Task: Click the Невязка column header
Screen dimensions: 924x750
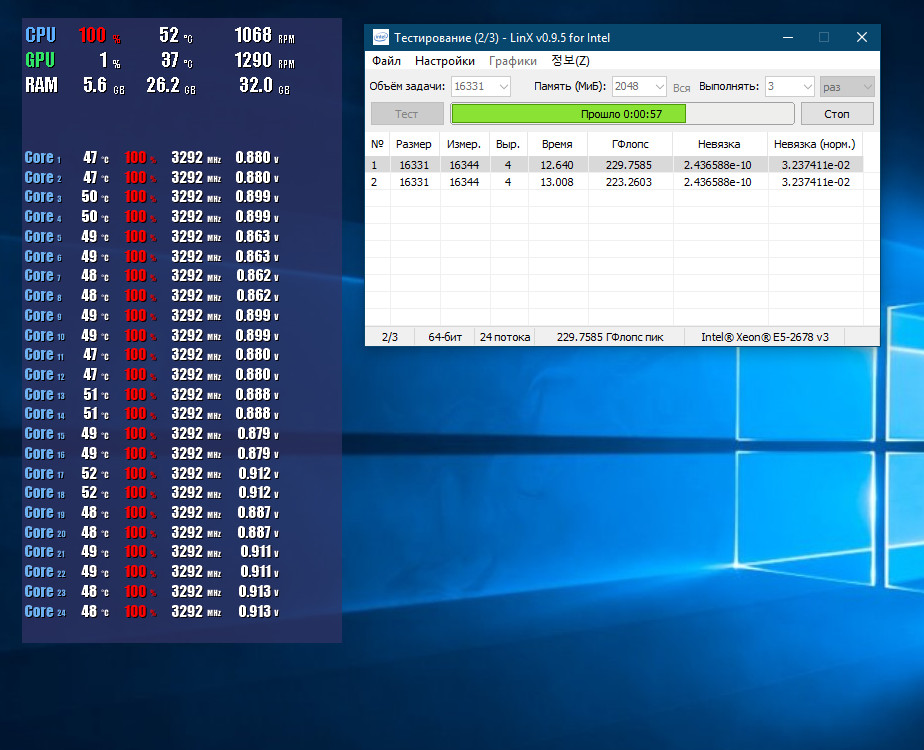Action: tap(719, 144)
